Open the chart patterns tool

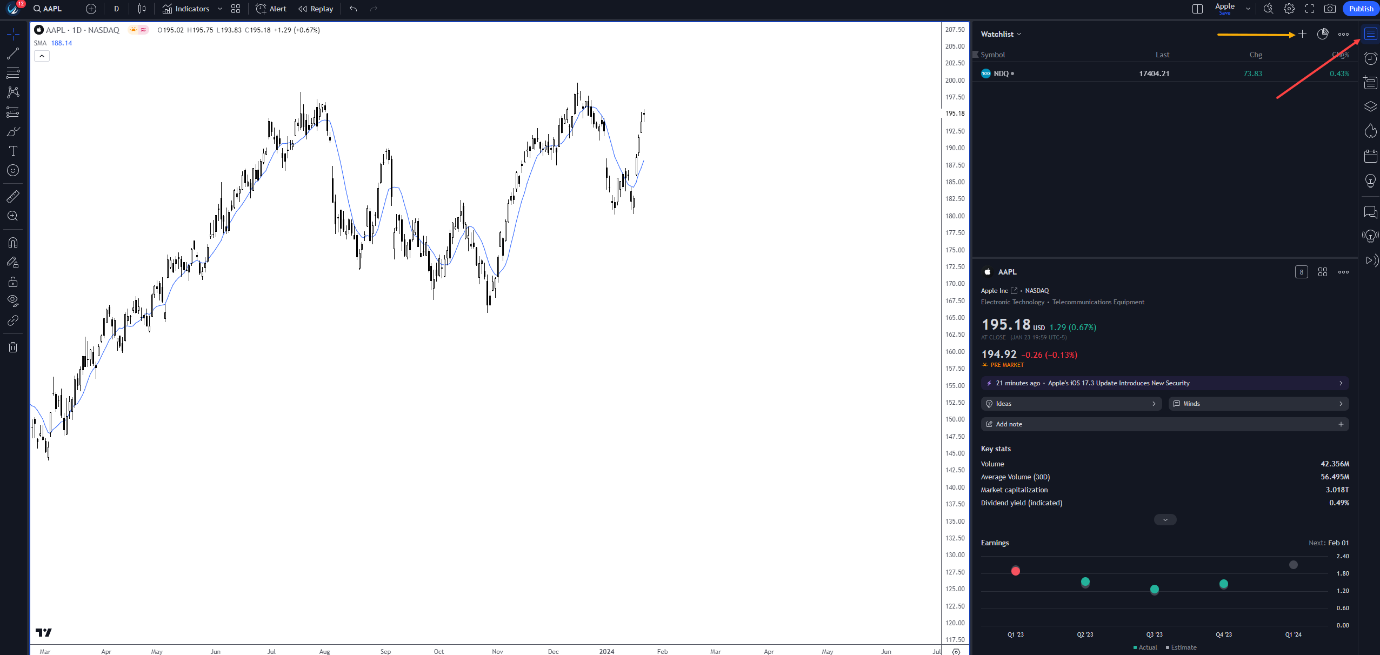pos(13,92)
